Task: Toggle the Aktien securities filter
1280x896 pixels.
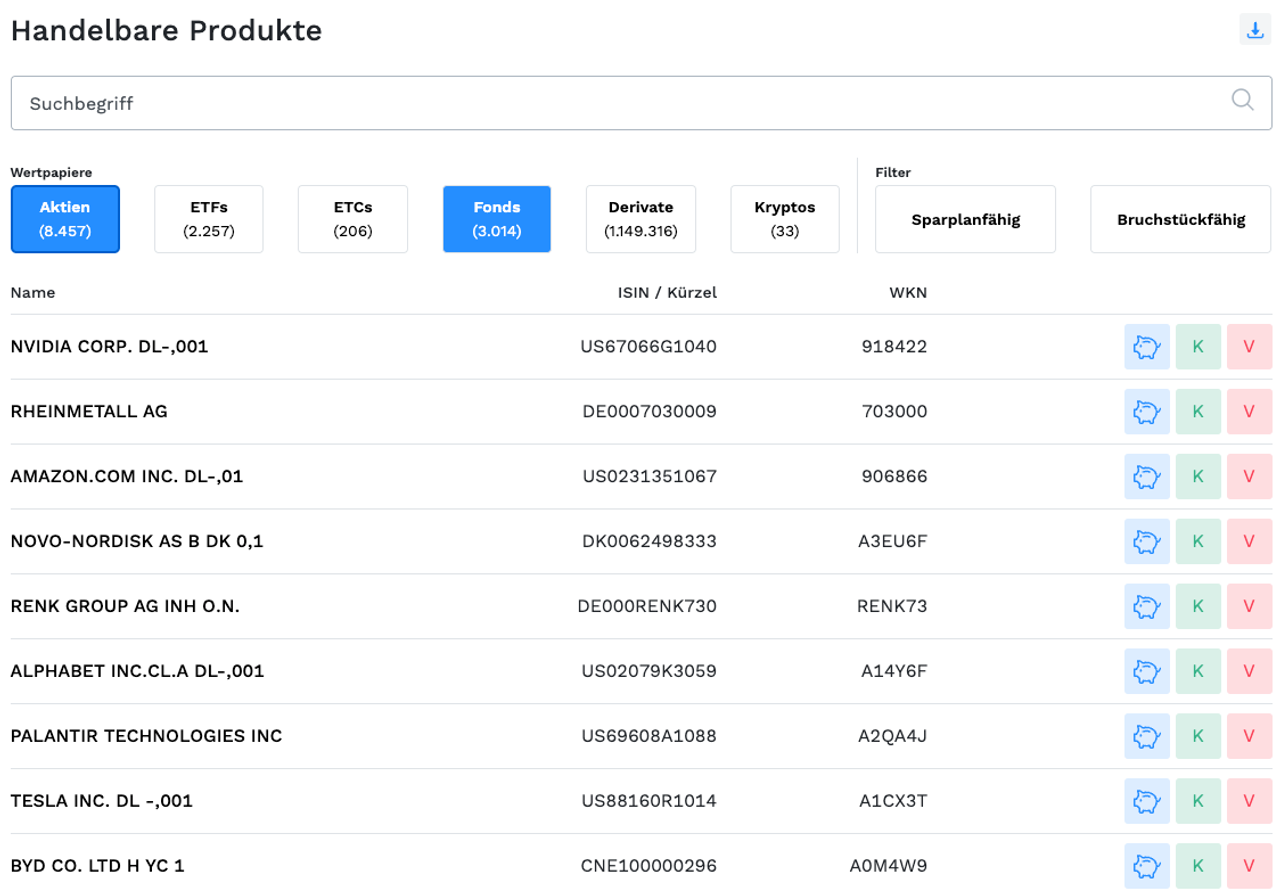Action: click(x=65, y=219)
